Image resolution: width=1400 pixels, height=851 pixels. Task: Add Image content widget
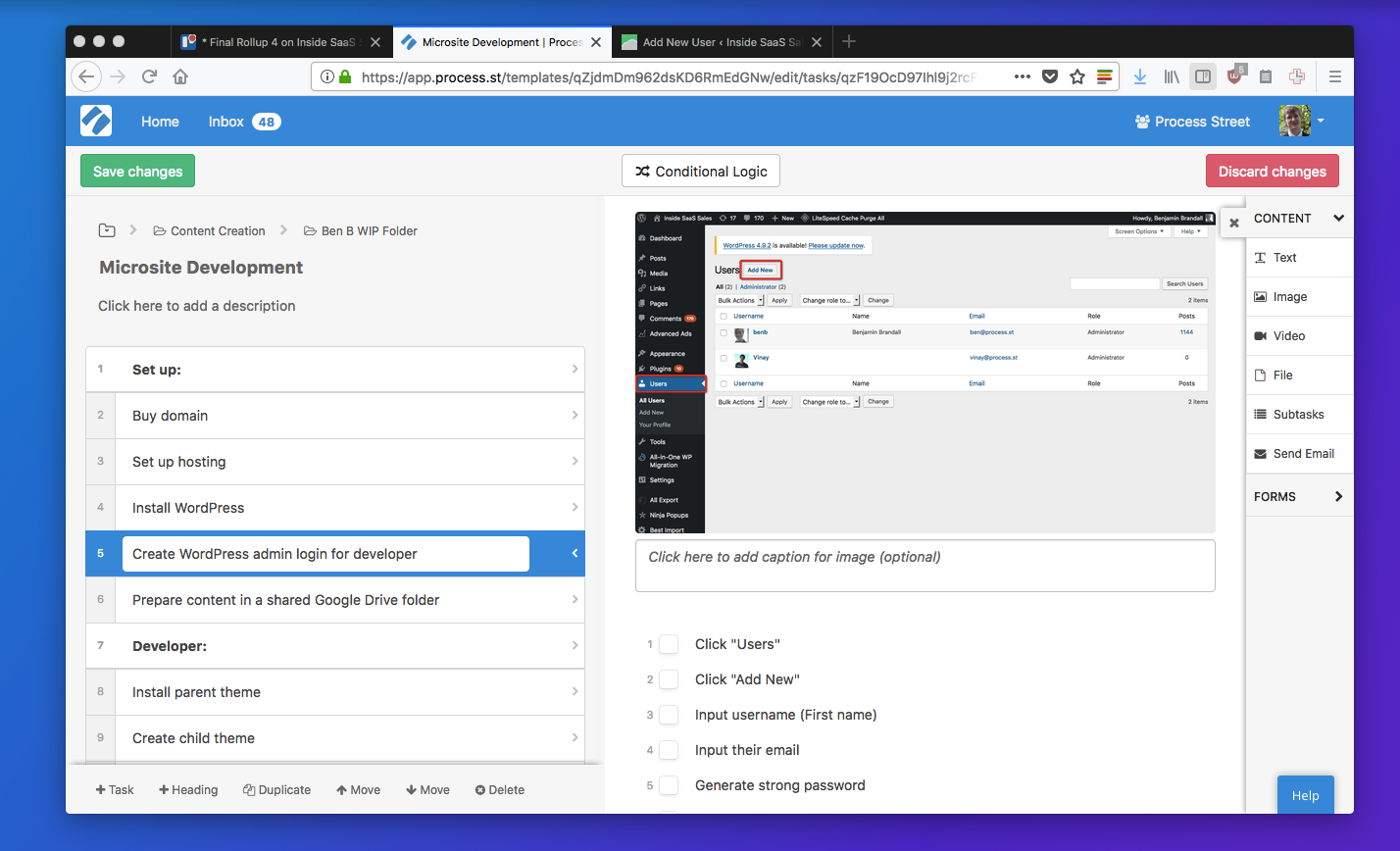(1299, 297)
